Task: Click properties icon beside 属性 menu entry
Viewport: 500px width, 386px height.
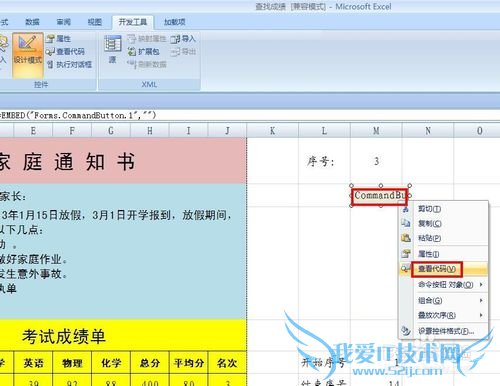Action: pos(406,254)
